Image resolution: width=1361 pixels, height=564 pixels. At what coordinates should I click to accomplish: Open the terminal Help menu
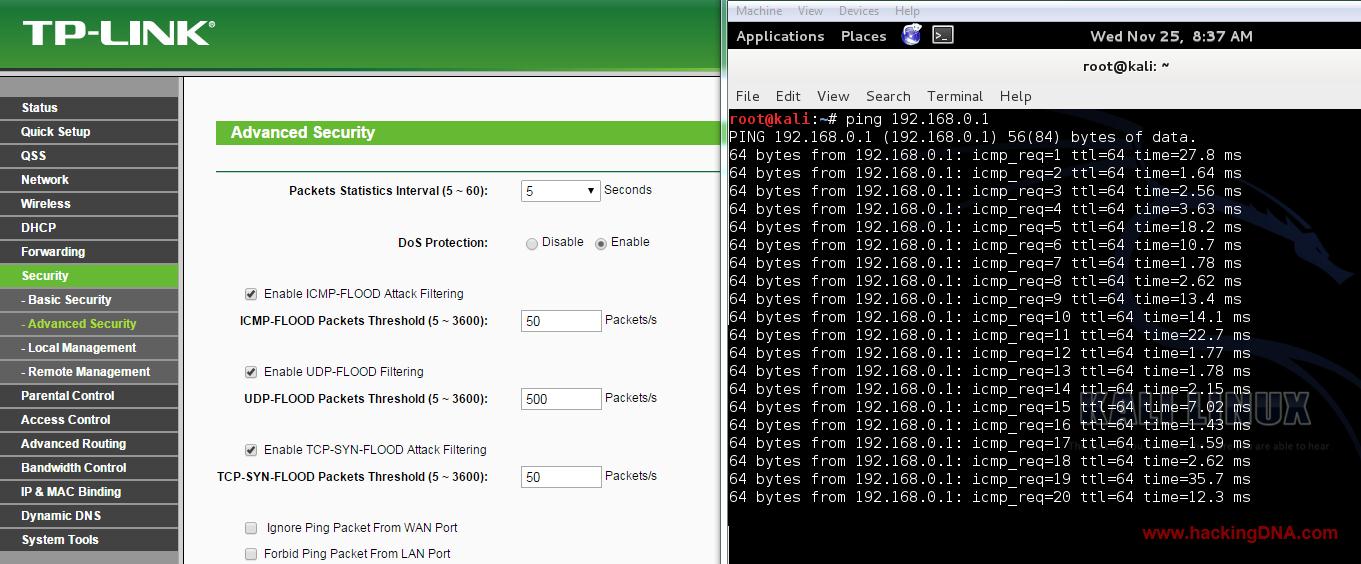pyautogui.click(x=1015, y=96)
